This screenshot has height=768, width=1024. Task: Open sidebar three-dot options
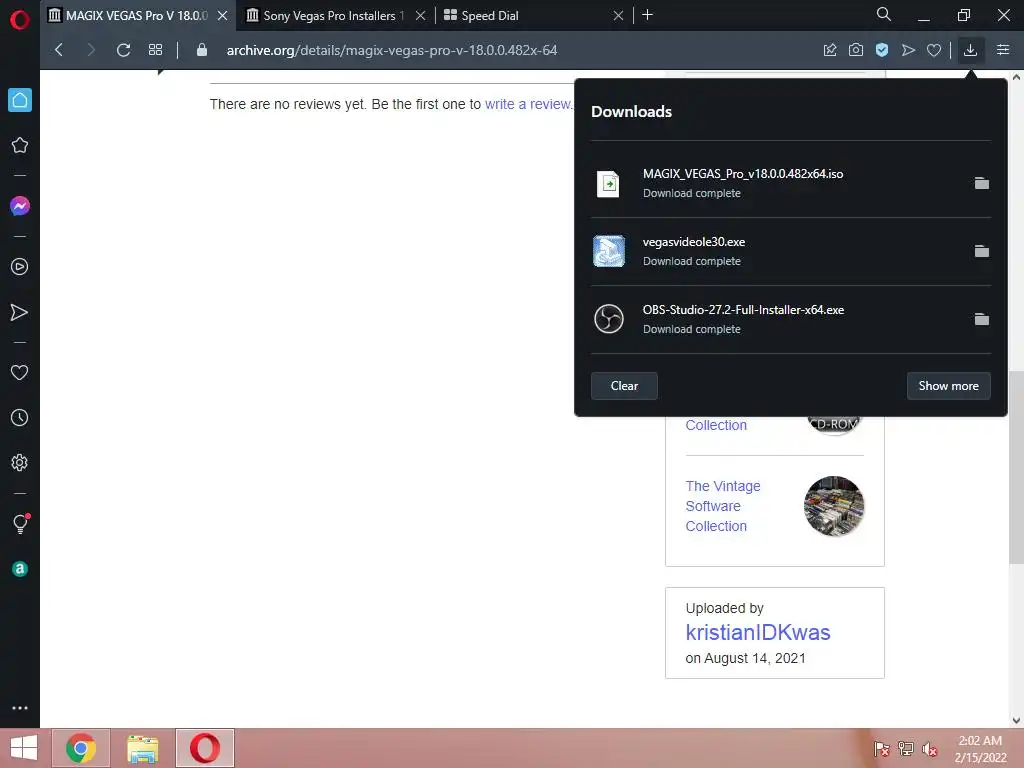click(20, 708)
